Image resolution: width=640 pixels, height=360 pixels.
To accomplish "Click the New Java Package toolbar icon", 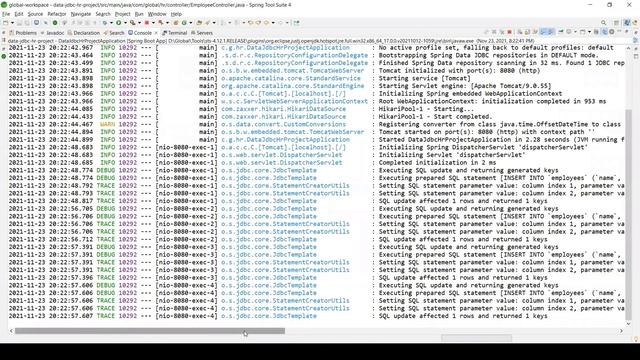I will (176, 23).
